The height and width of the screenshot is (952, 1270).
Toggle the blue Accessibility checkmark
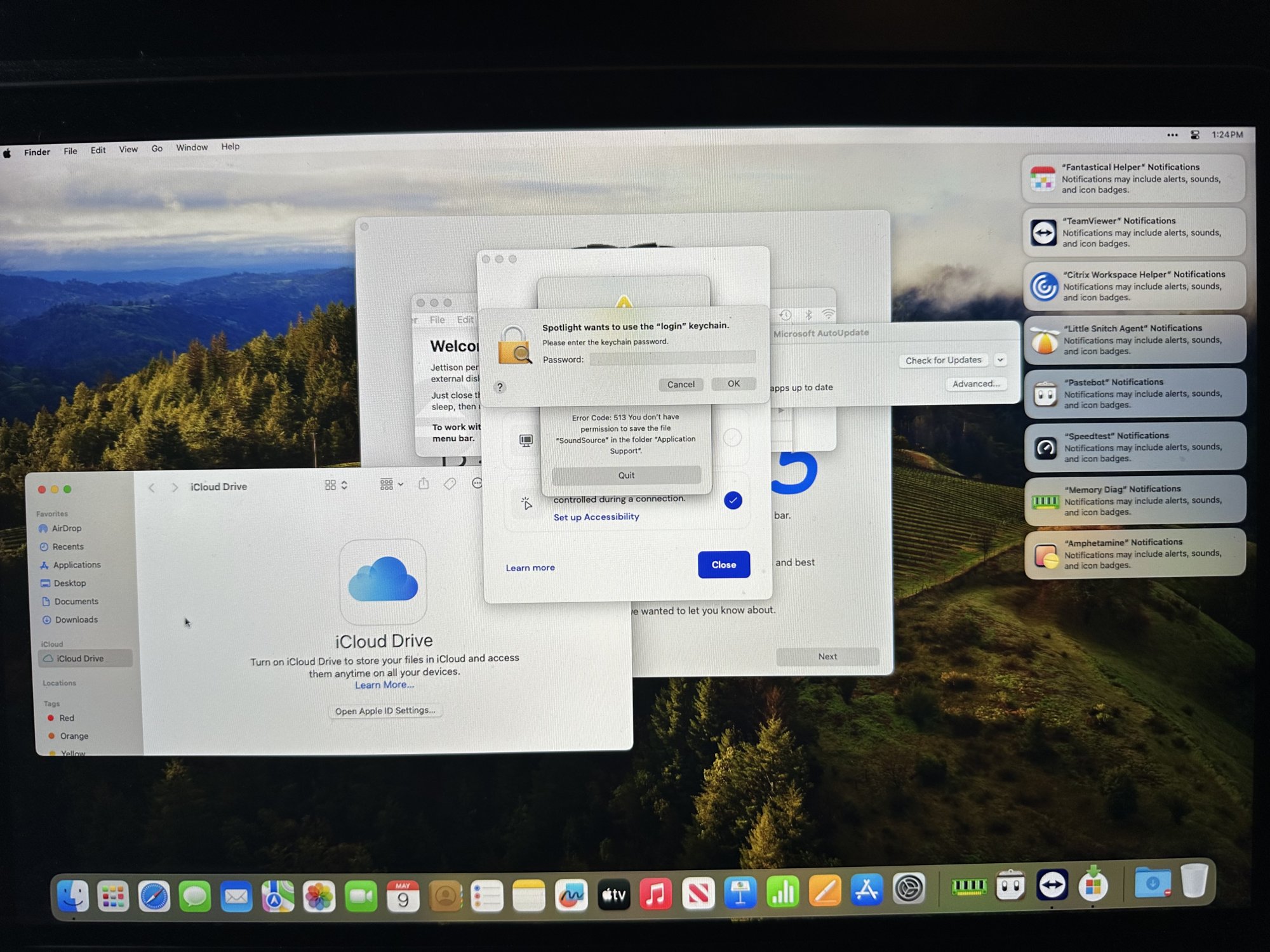click(x=733, y=500)
